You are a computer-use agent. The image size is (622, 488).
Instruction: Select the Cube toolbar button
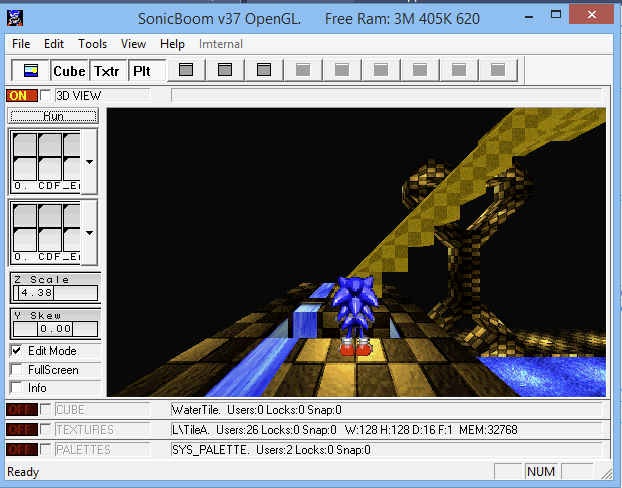(69, 71)
